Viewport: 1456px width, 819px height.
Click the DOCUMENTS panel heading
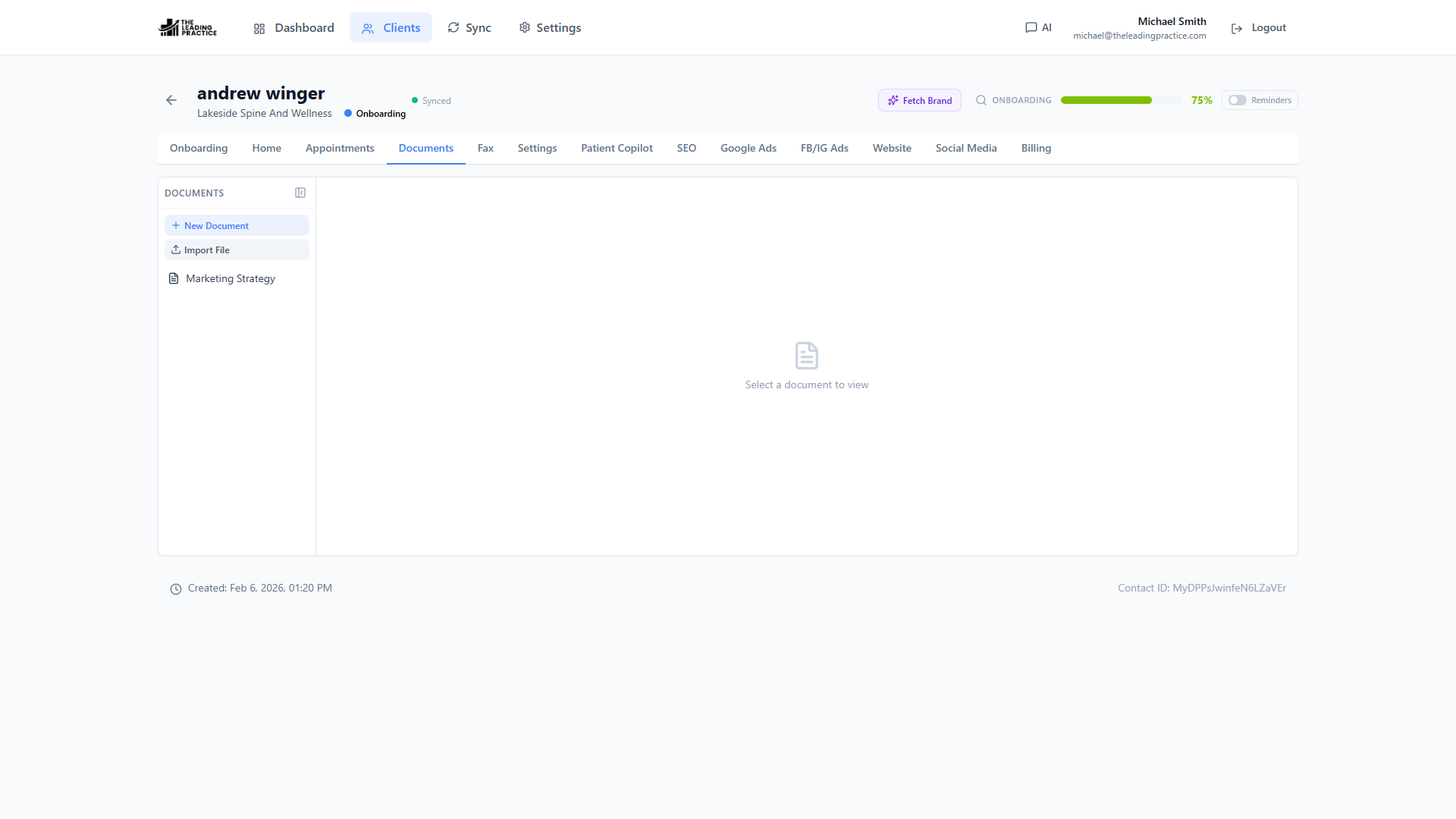pyautogui.click(x=194, y=193)
